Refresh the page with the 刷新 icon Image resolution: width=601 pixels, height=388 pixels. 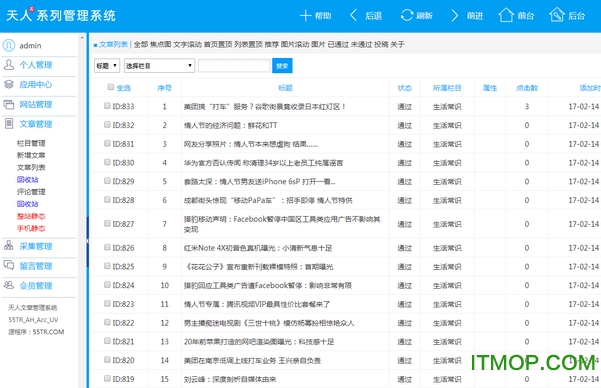[407, 15]
